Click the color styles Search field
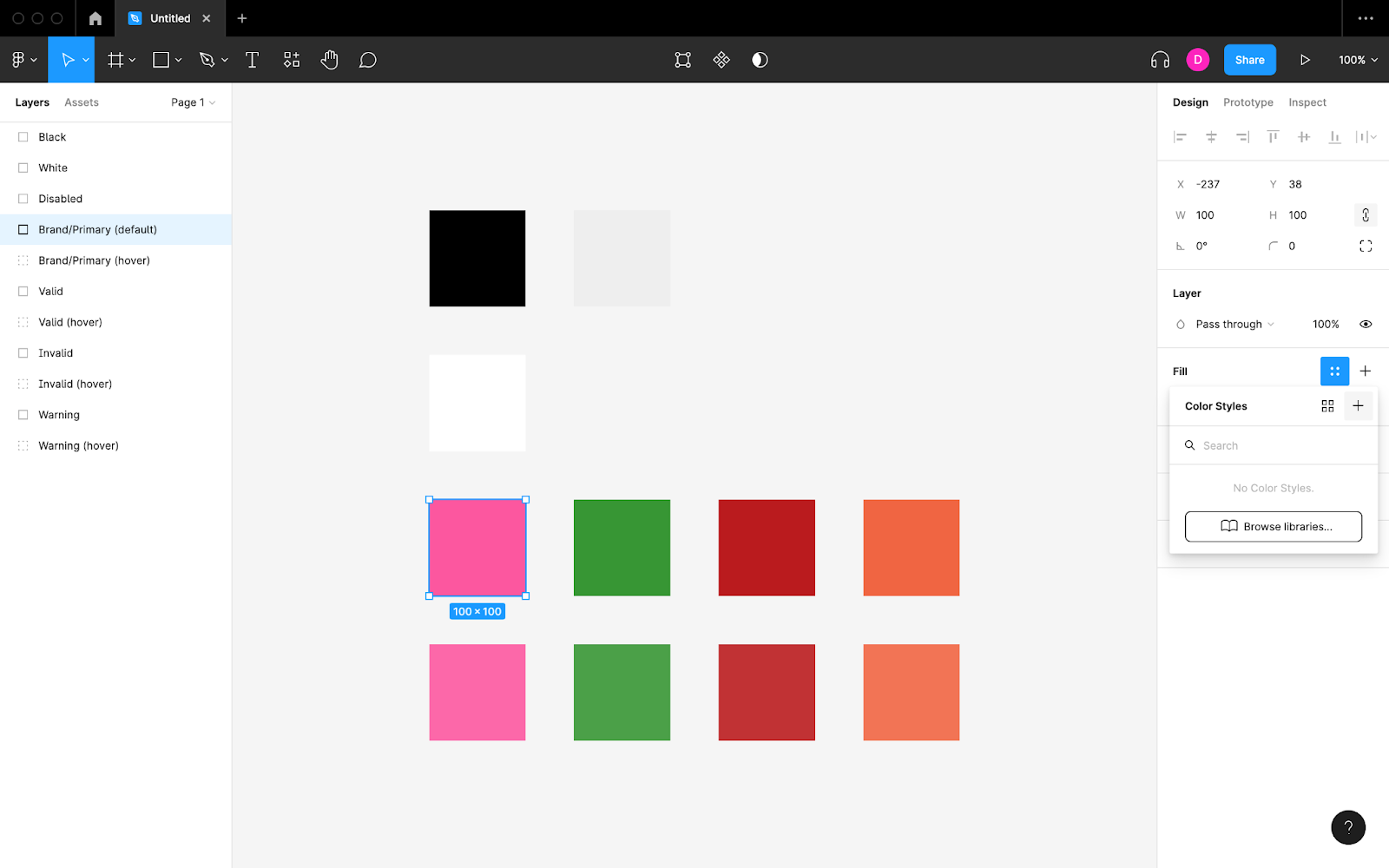The image size is (1389, 868). 1273,445
